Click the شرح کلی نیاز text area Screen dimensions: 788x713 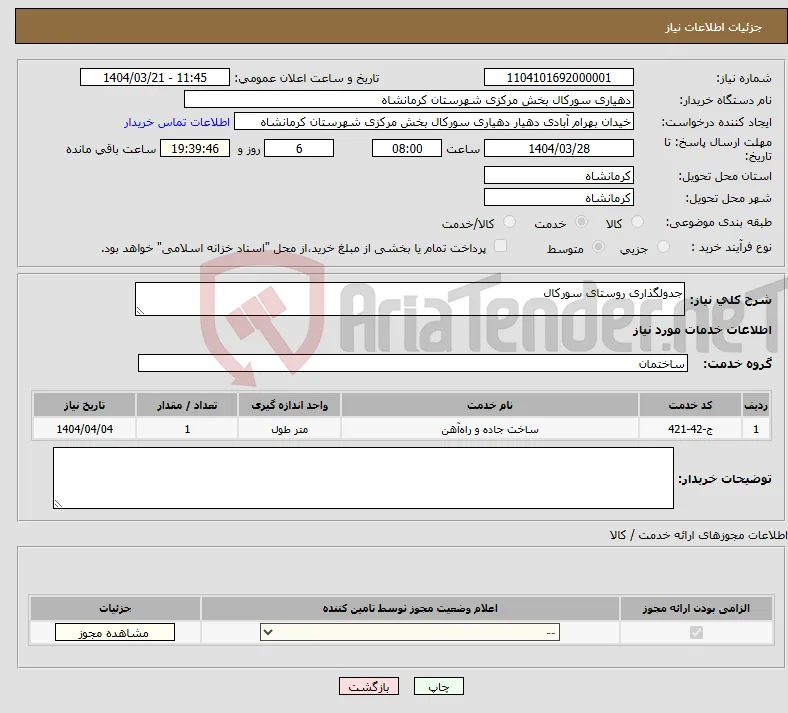point(410,299)
